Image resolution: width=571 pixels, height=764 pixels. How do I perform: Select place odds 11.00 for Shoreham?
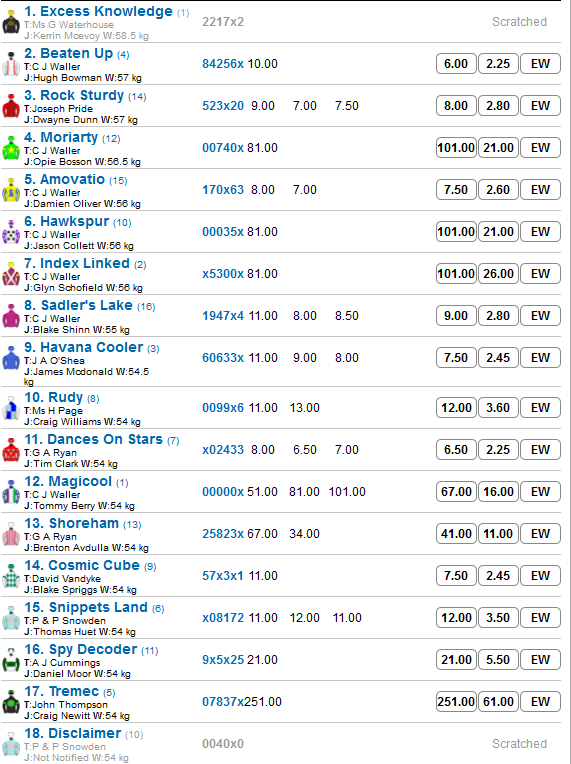(498, 534)
